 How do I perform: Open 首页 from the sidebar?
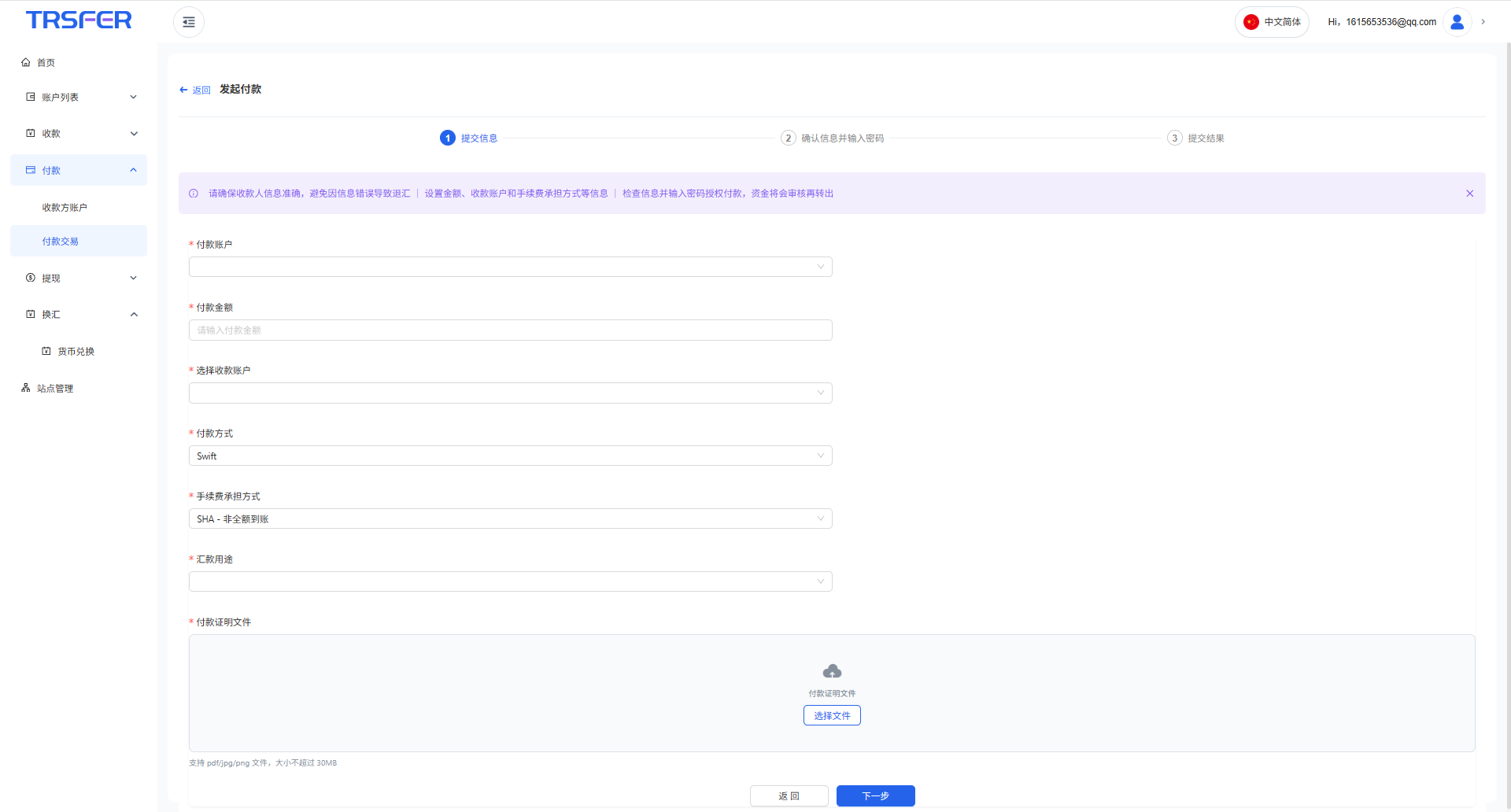tap(46, 63)
